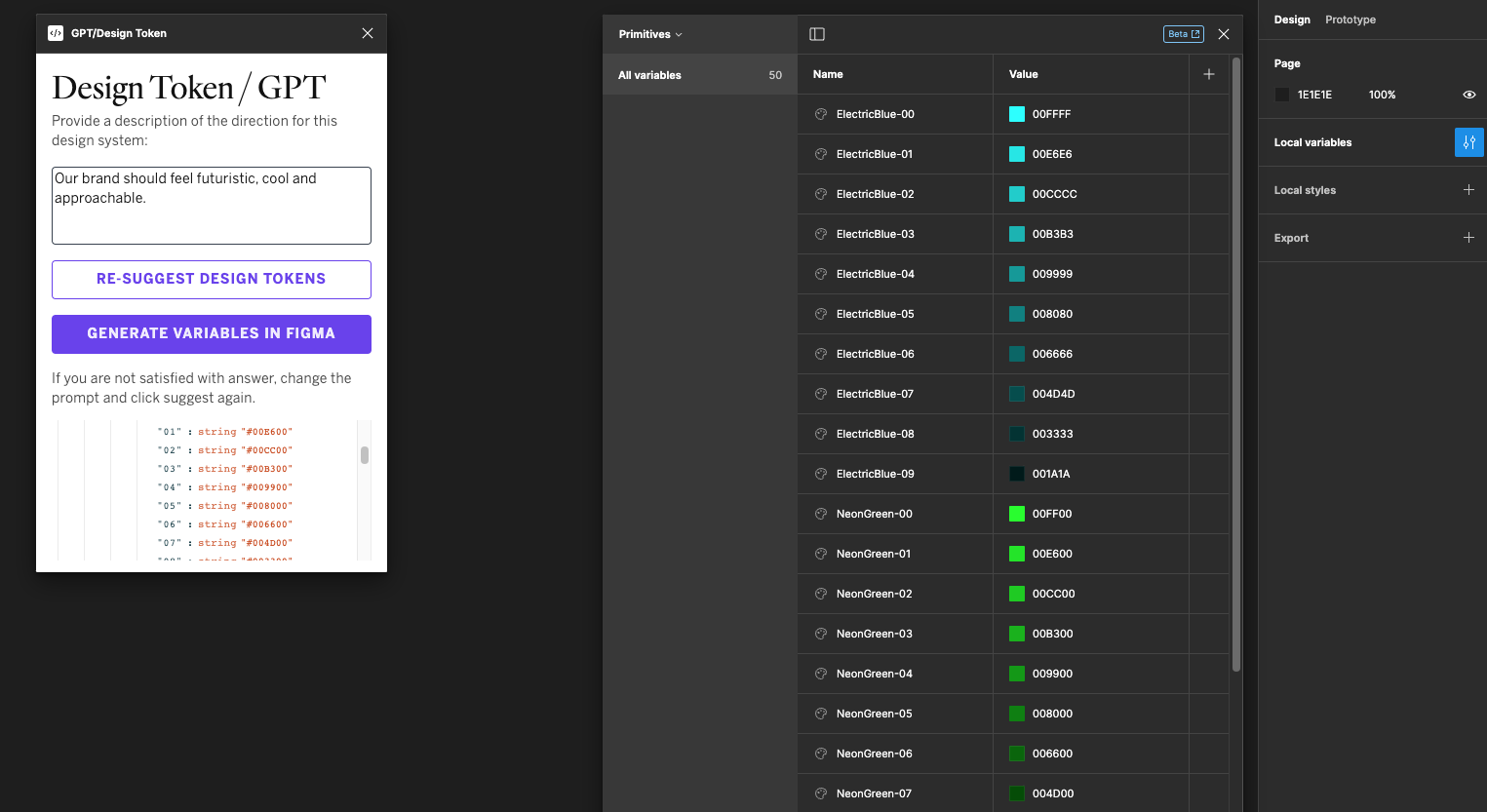Click the ElectricBlue-09 hex value 001A1A
This screenshot has height=812, width=1487.
click(1051, 474)
